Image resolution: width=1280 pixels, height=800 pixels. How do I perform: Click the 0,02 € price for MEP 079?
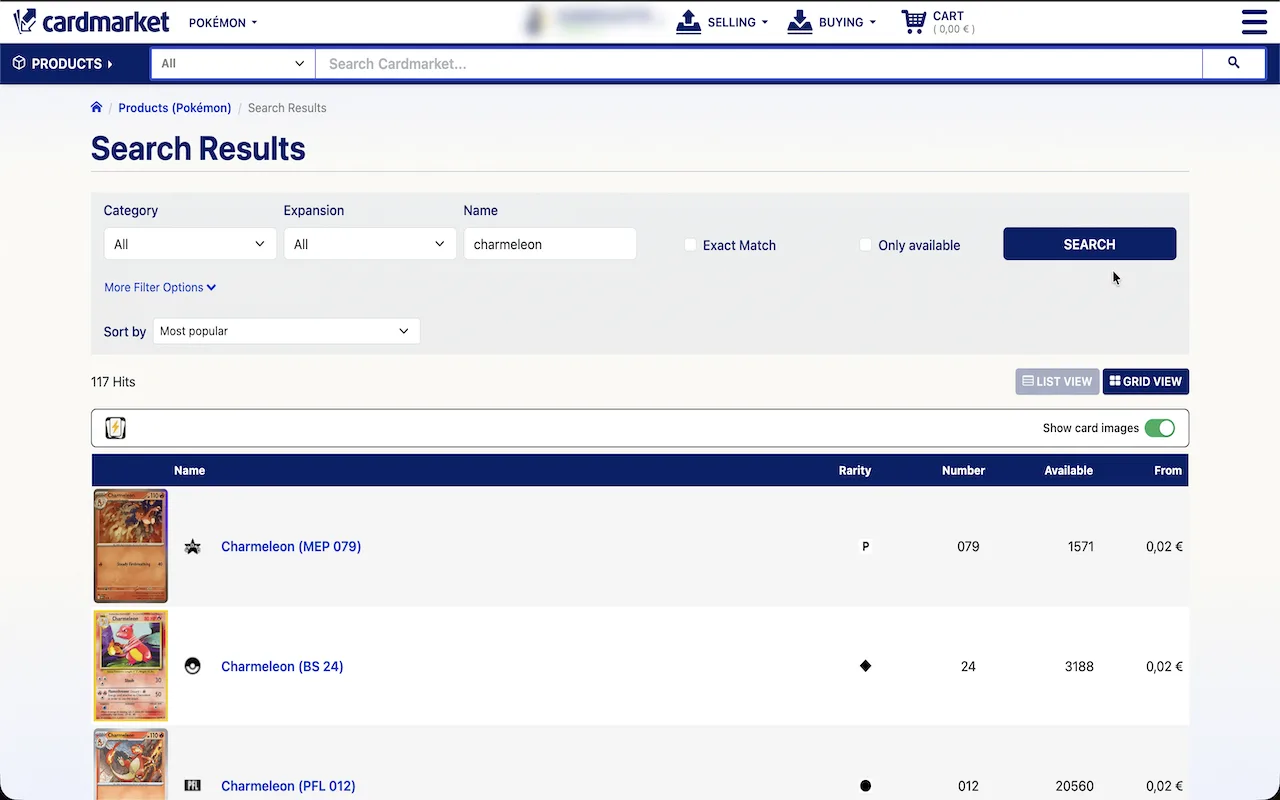(x=1165, y=546)
